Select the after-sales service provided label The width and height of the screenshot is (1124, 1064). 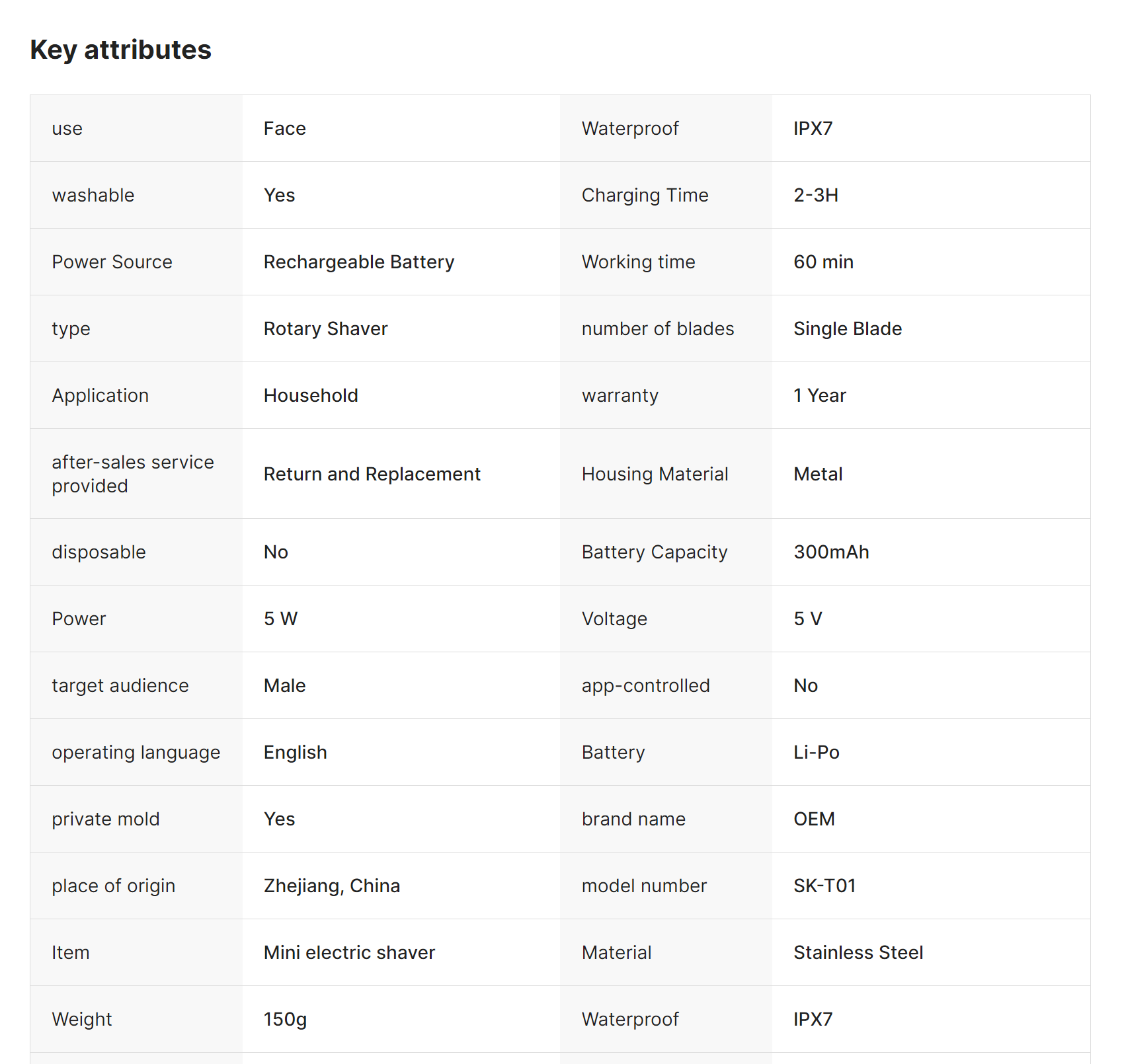tap(133, 475)
